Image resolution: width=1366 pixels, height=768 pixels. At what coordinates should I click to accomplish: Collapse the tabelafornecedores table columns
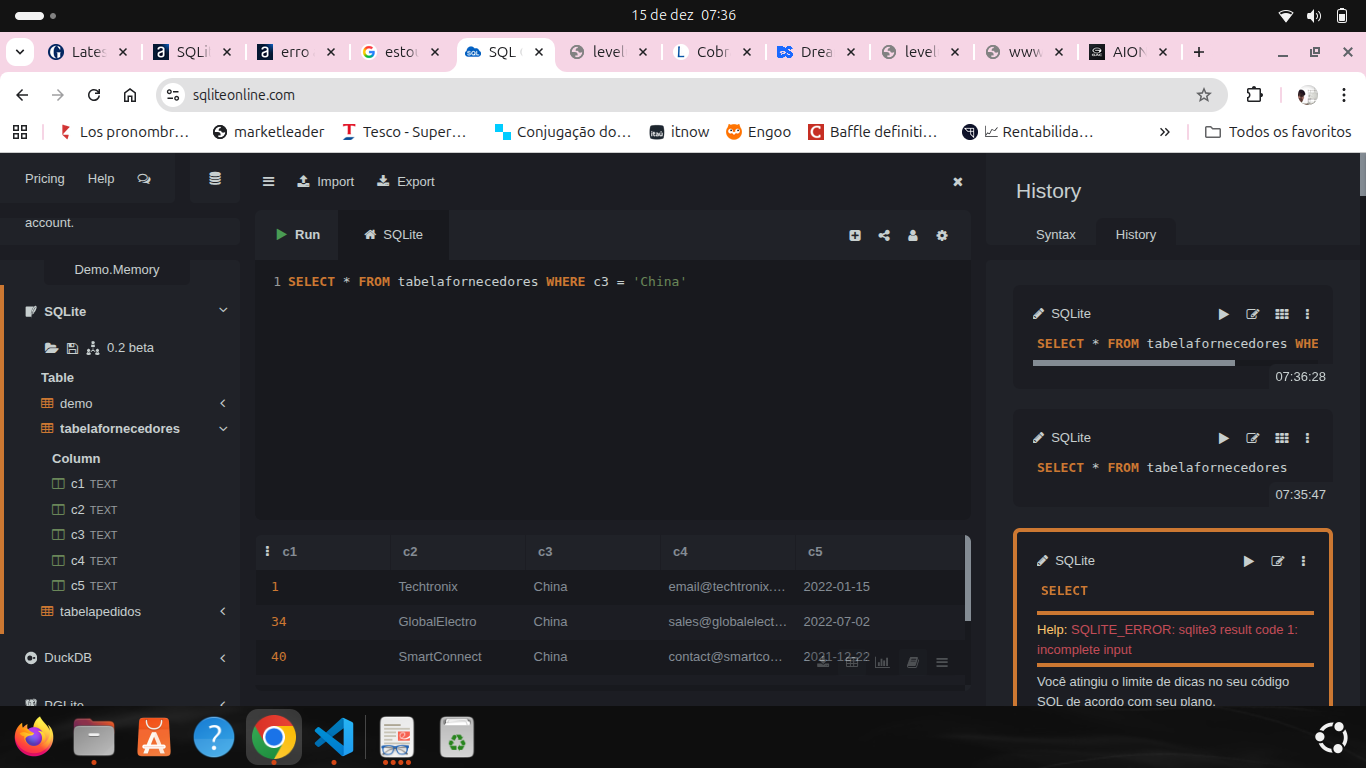tap(223, 429)
